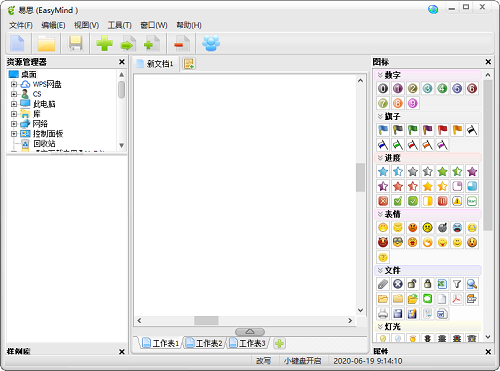Expand the 网络 tree node
Viewport: 500px width, 371px height.
point(14,124)
